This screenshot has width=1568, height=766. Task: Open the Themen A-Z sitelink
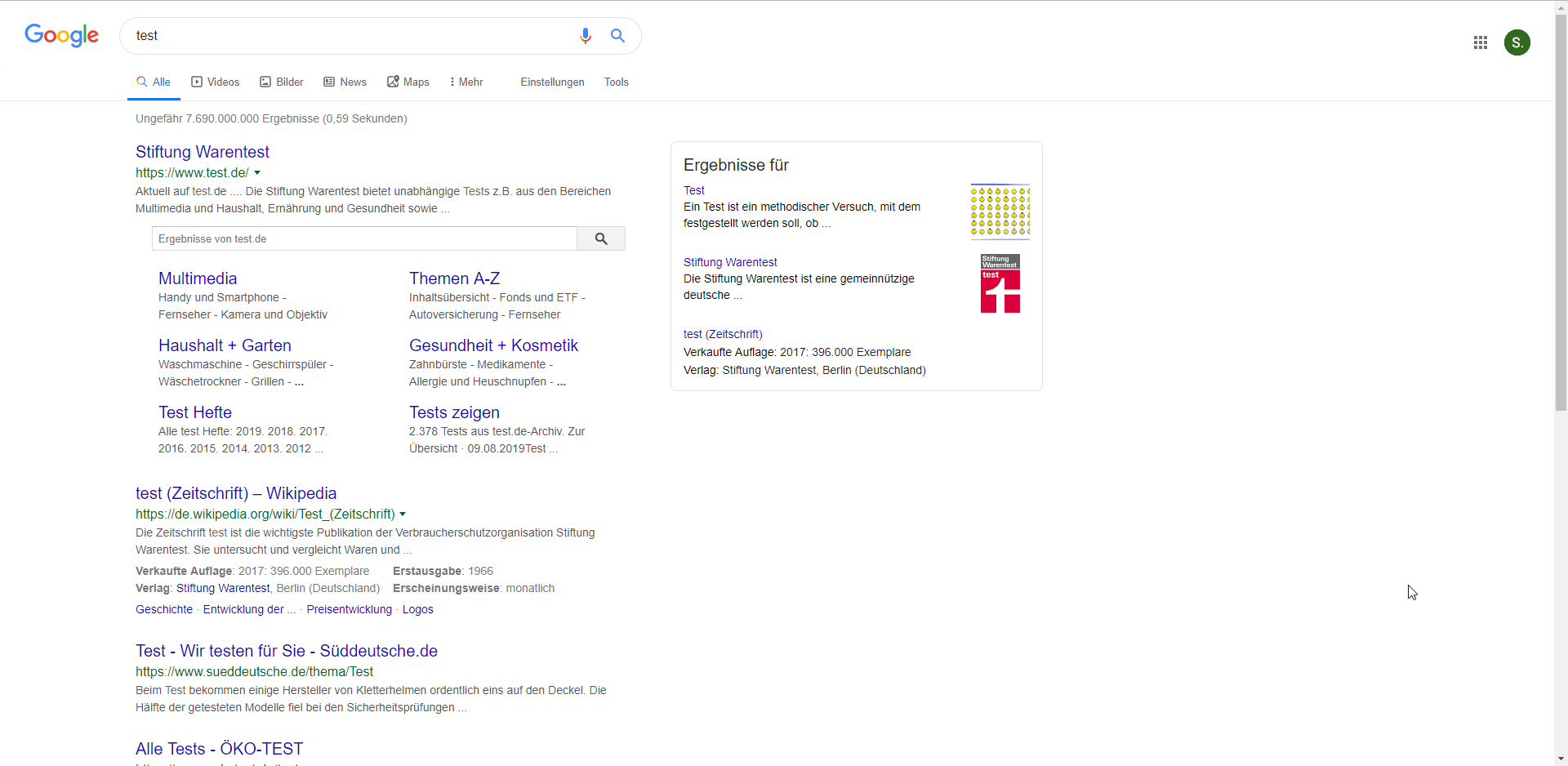tap(454, 278)
